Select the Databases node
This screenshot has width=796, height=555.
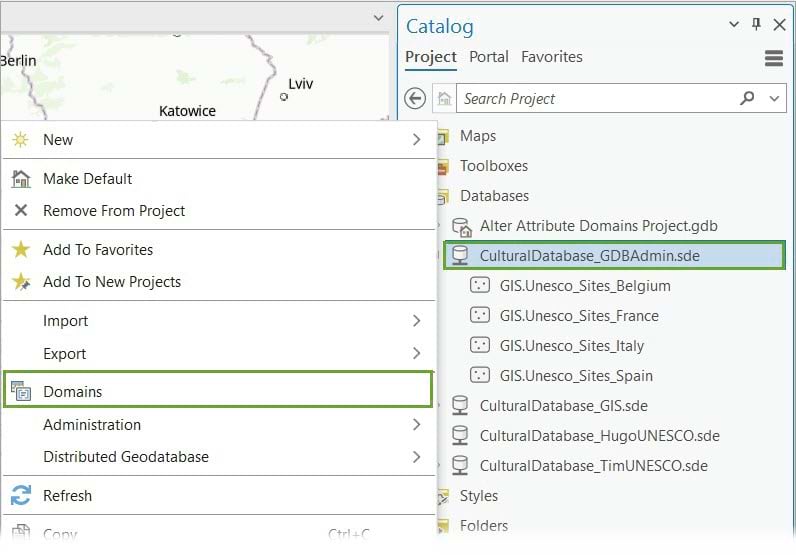tap(494, 196)
